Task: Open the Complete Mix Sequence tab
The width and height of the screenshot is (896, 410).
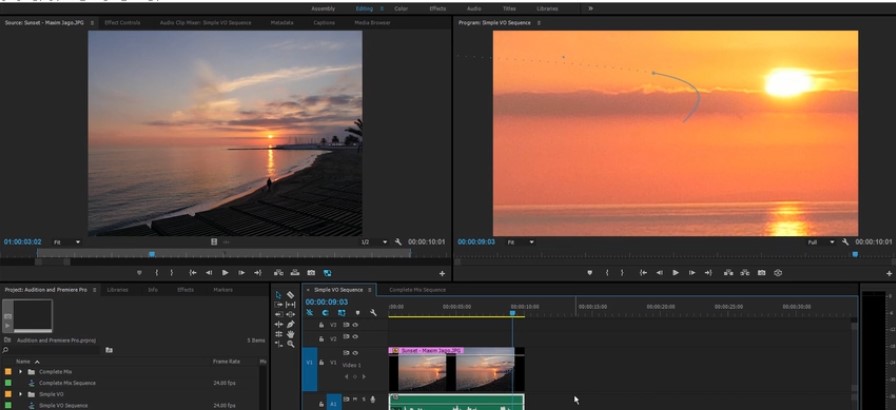Action: click(x=417, y=289)
